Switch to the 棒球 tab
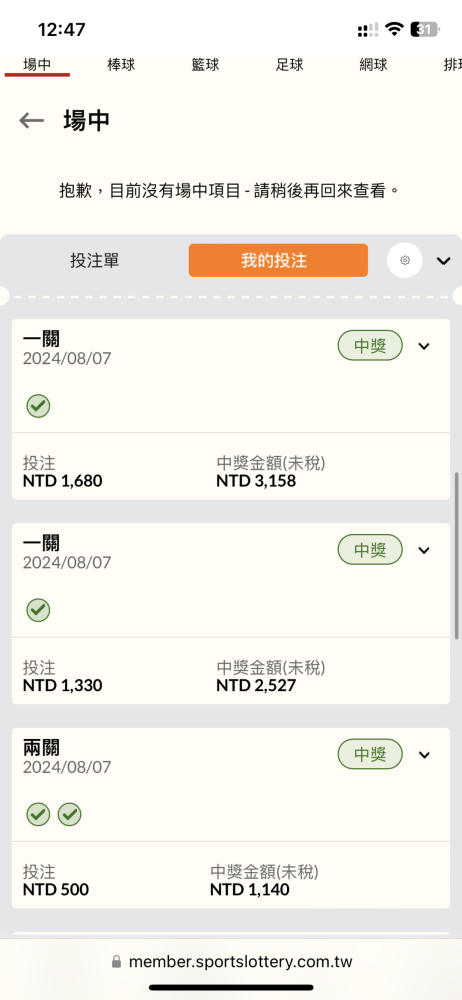This screenshot has height=1000, width=462. (121, 65)
